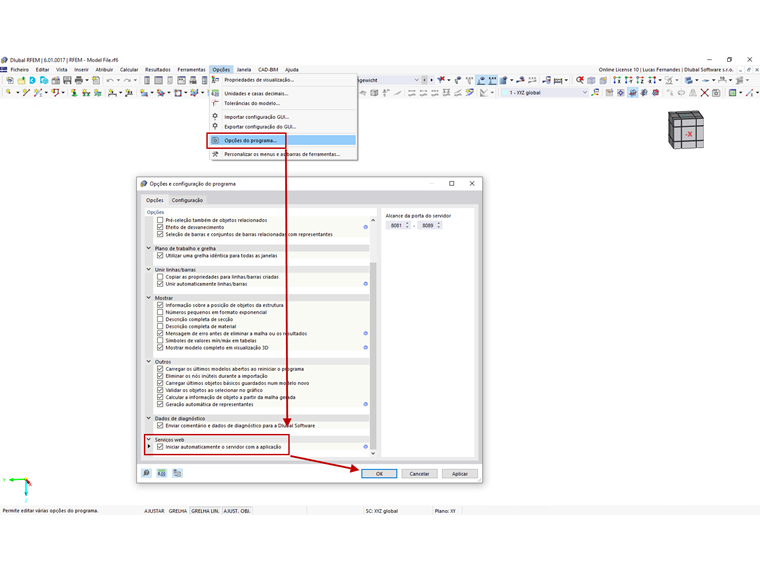Viewport: 760px width, 570px height.
Task: Collapse the Unir linhas/barras section
Action: point(149,269)
